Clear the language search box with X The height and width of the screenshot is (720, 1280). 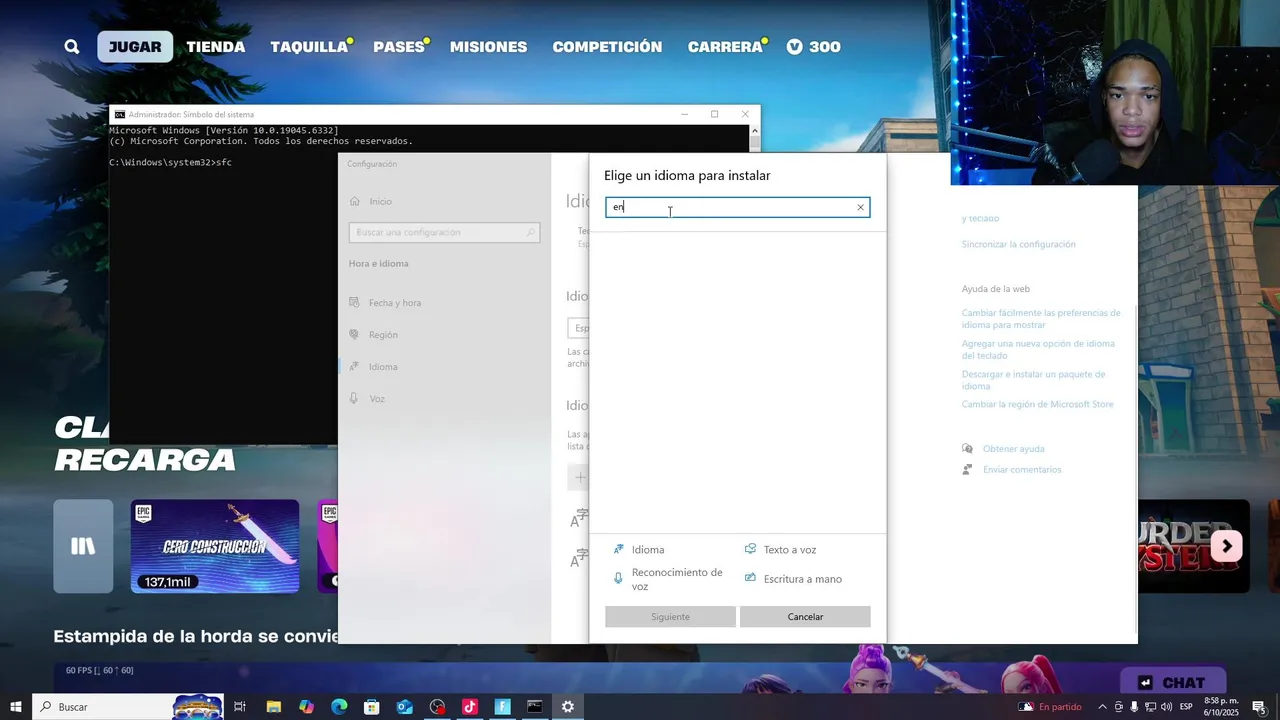coord(860,208)
